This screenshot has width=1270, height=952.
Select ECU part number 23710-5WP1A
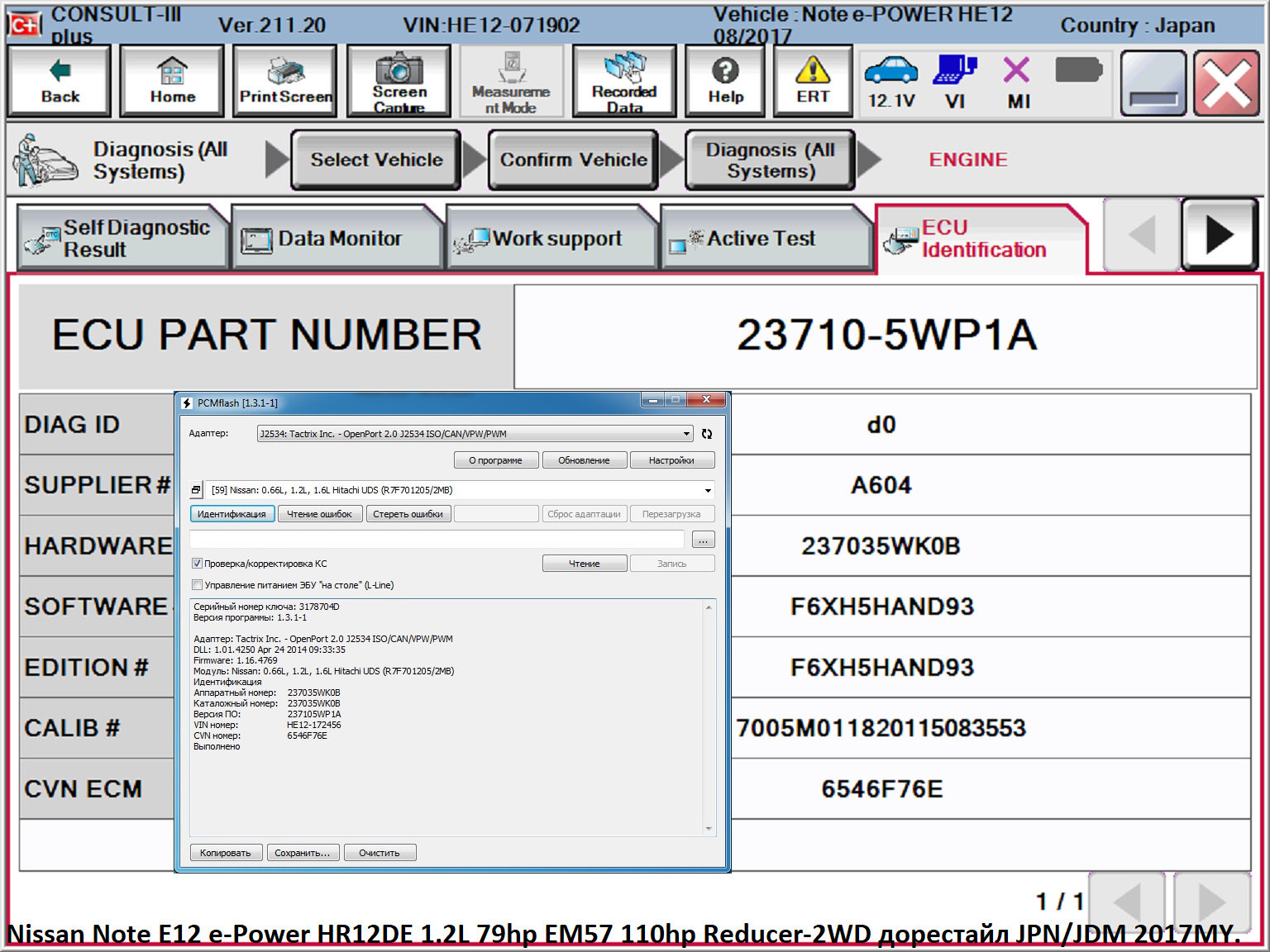pyautogui.click(x=886, y=336)
